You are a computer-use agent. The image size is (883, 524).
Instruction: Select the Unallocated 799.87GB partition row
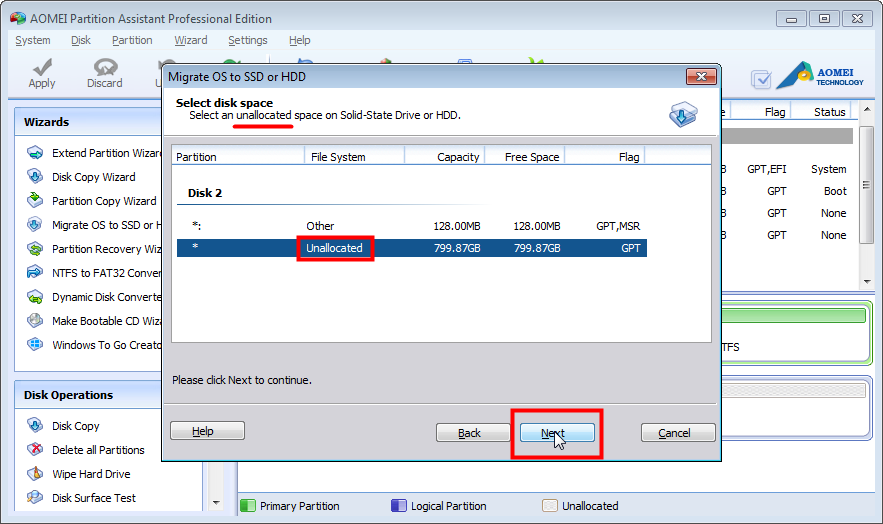coord(412,248)
